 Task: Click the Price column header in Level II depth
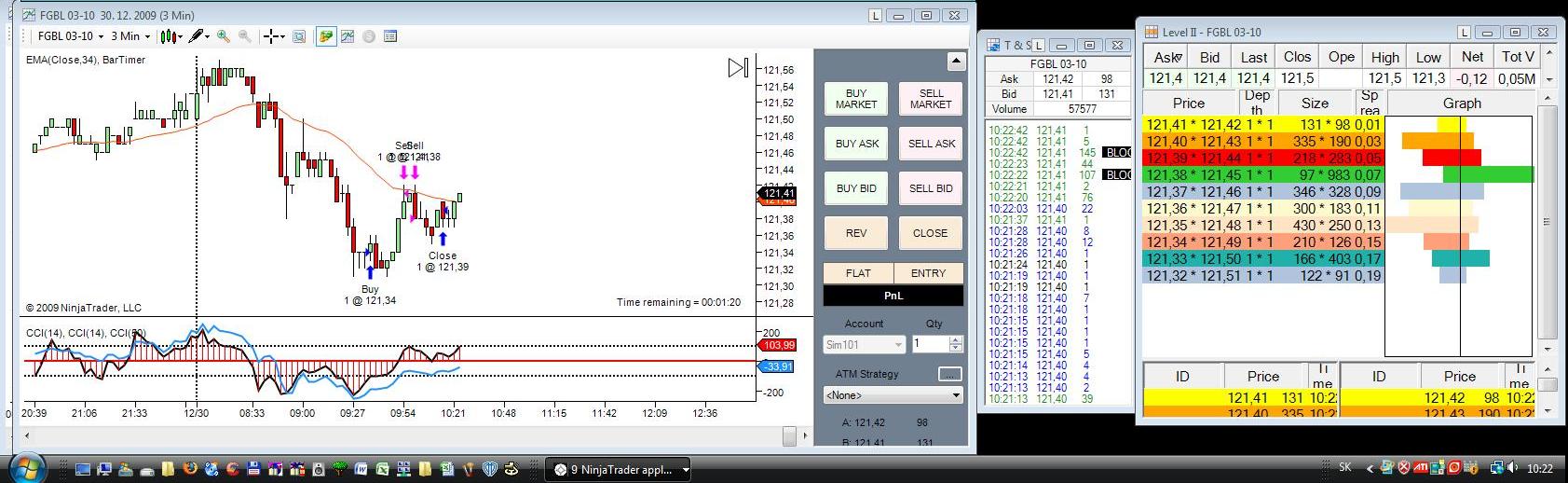click(1189, 103)
